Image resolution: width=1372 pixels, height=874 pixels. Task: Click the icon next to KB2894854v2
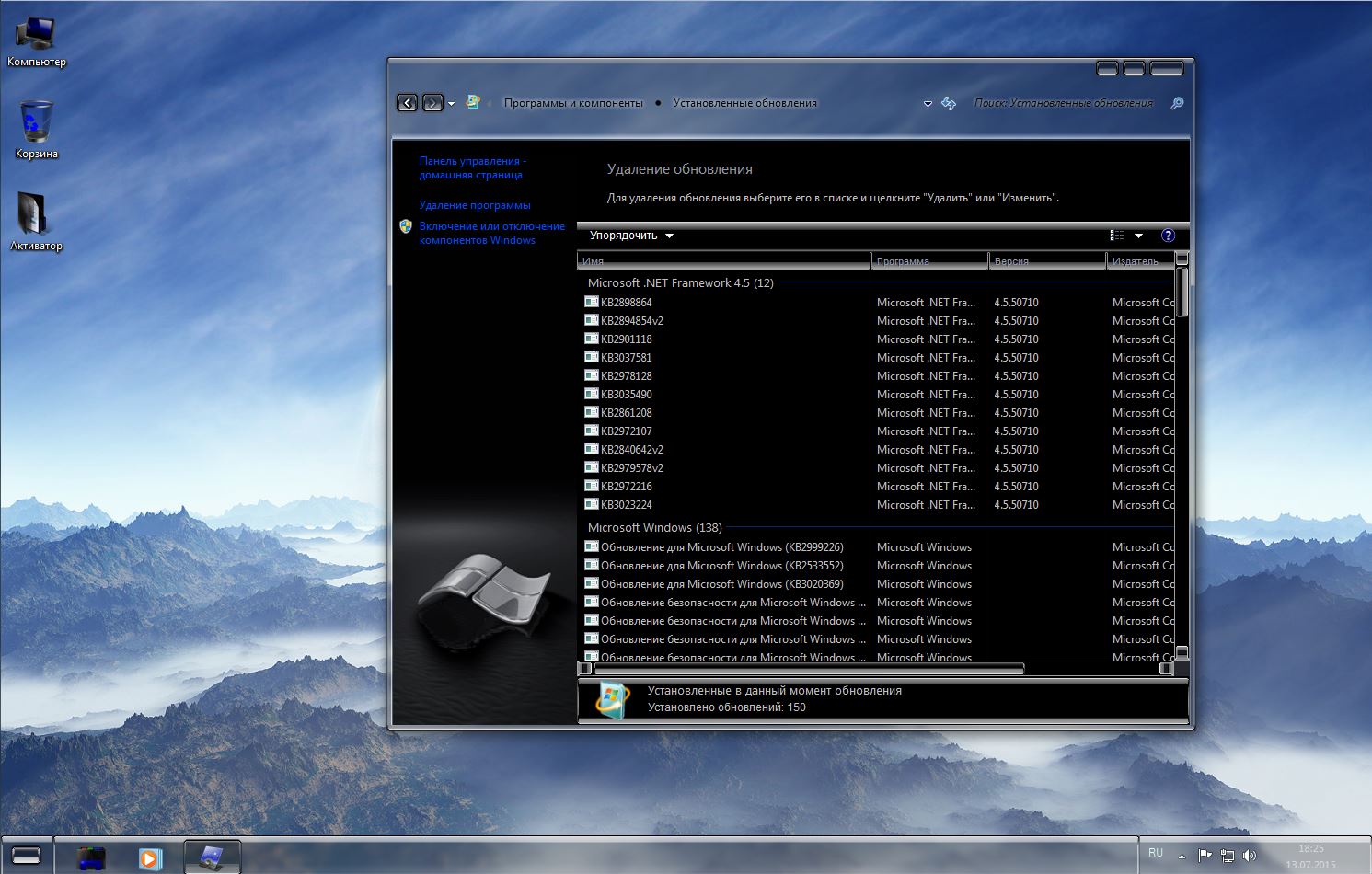coord(592,320)
